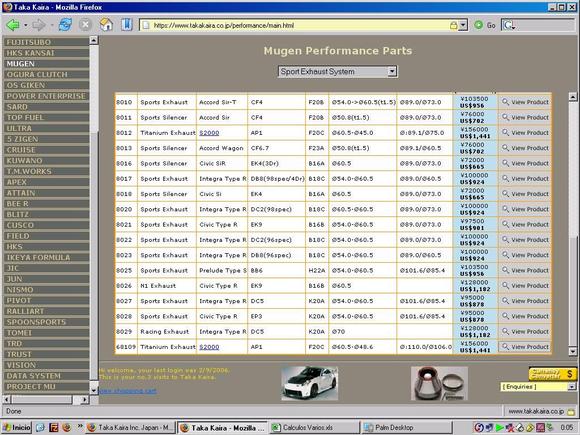The height and width of the screenshot is (435, 580).
Task: Go back with the green Back arrow
Action: 13,25
